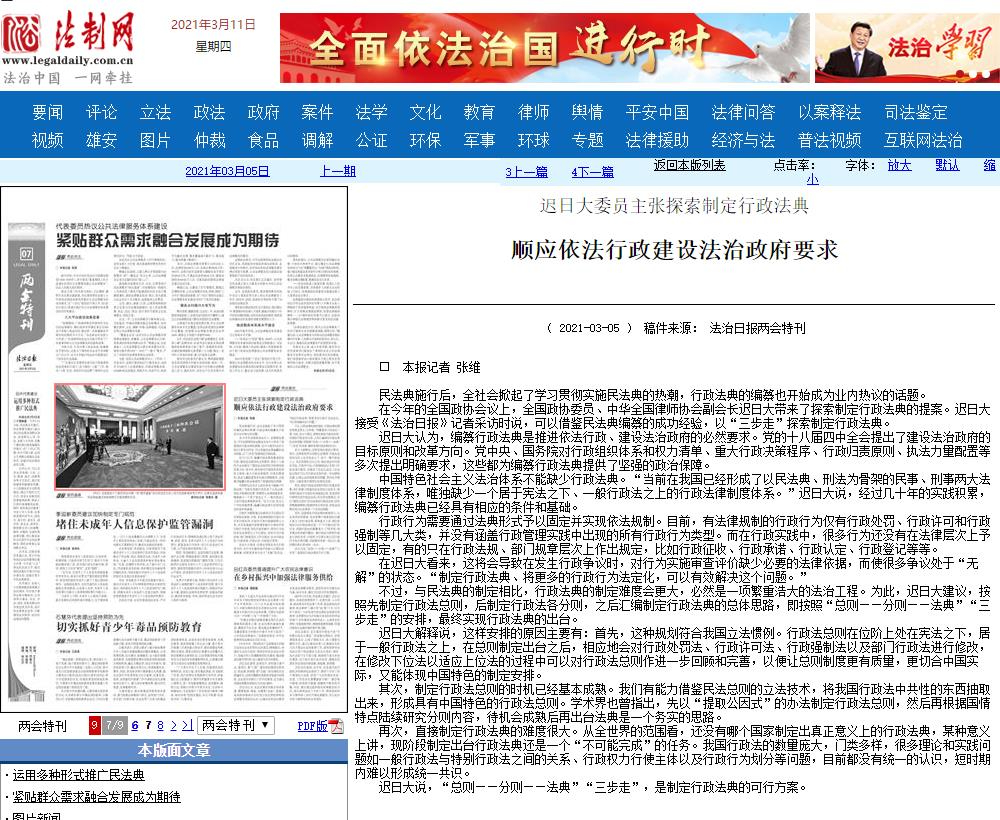The width and height of the screenshot is (1000, 820).
Task: Go to 以案释法 section
Action: tap(830, 112)
